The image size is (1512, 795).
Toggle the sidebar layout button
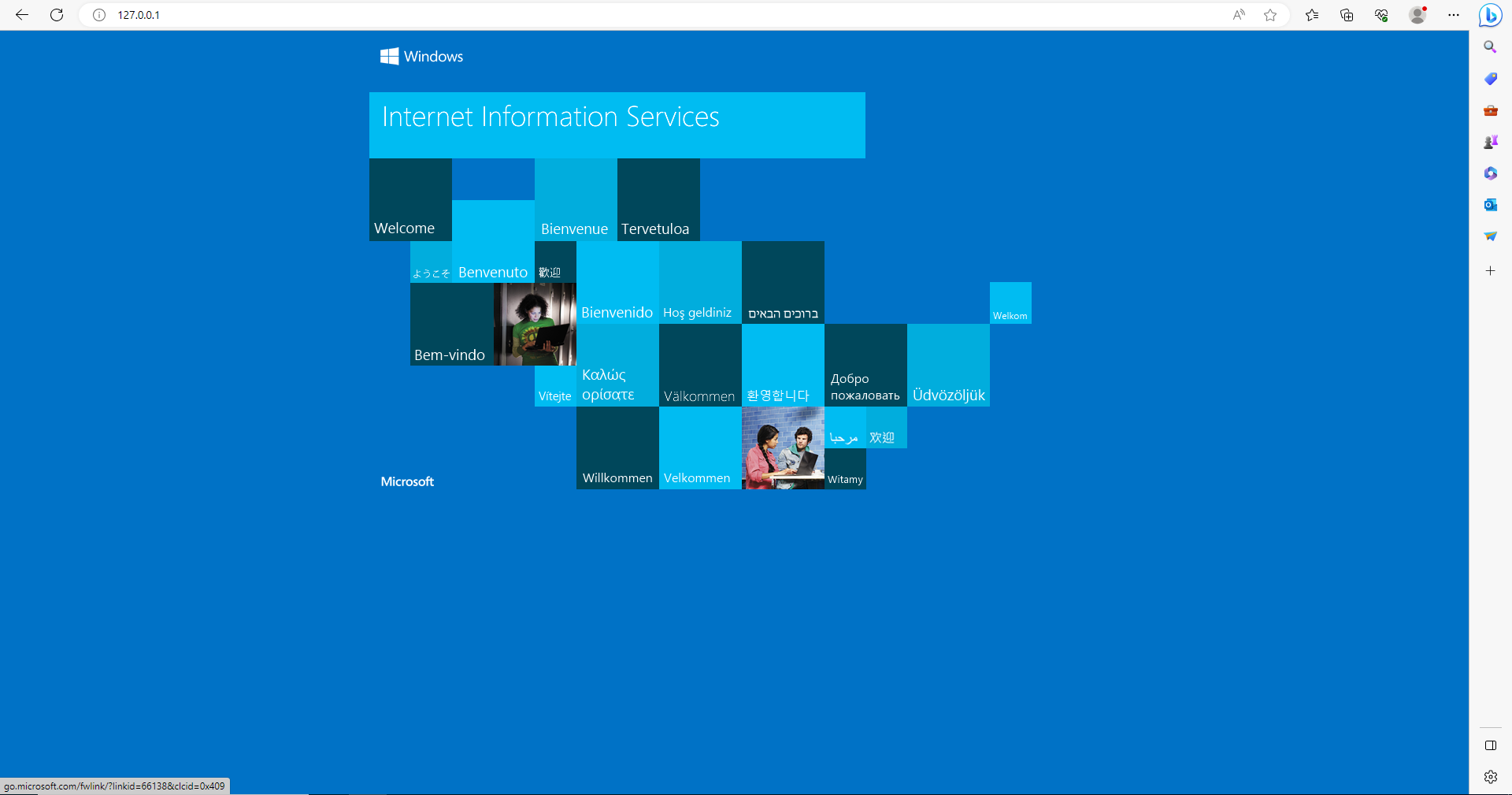(1490, 745)
